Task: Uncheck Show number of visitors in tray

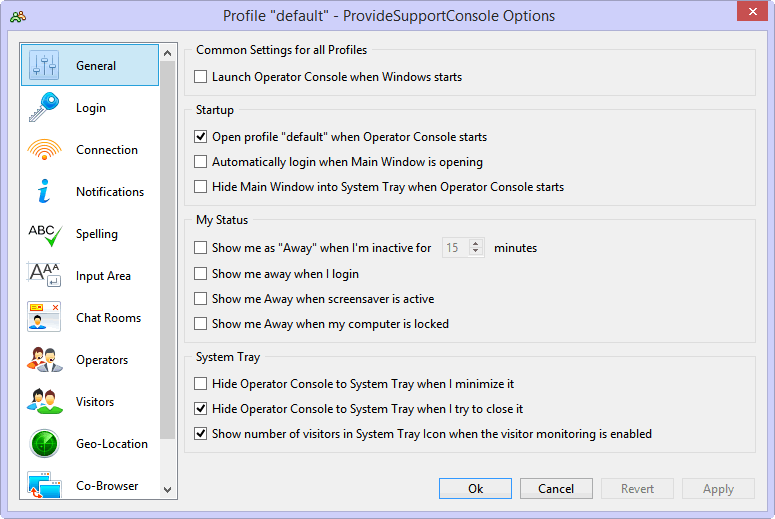Action: point(201,434)
